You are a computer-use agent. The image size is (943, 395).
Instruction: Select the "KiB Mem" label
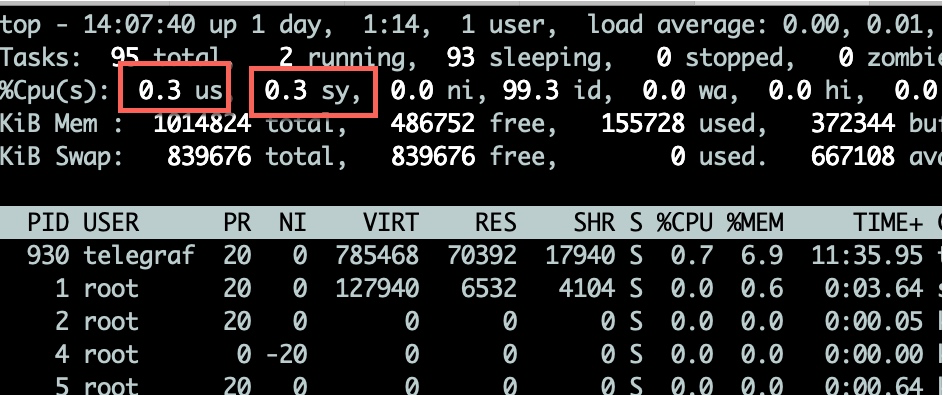49,123
